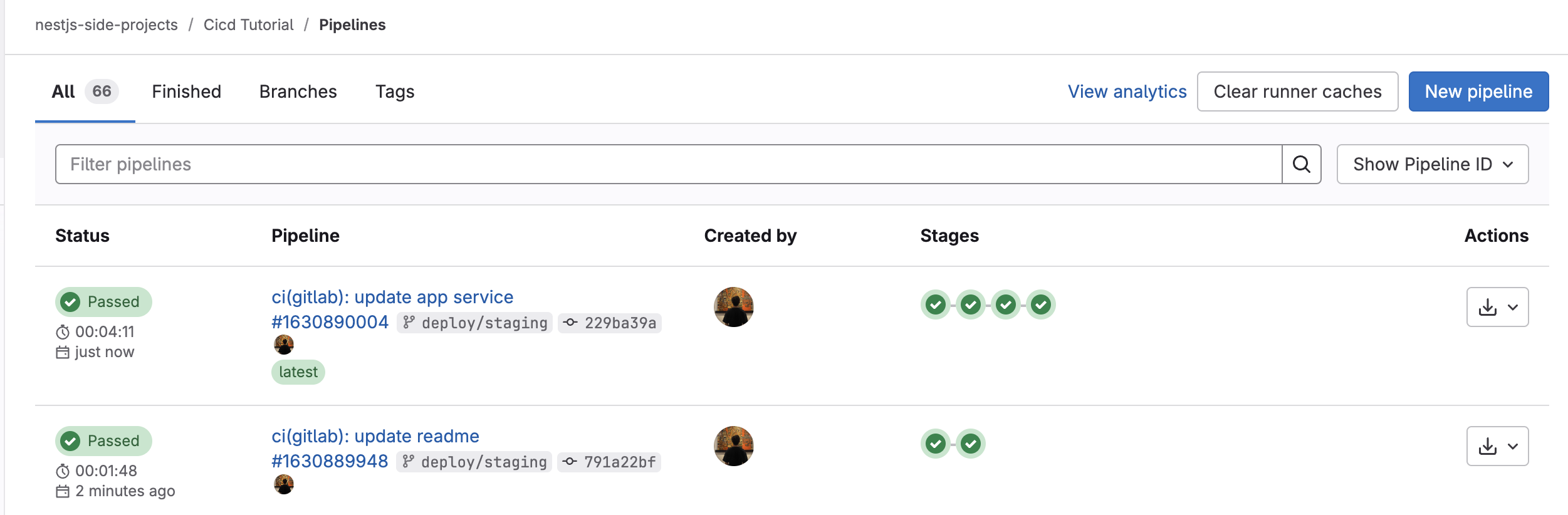1568x515 pixels.
Task: Switch to the Finished tab
Action: [x=186, y=91]
